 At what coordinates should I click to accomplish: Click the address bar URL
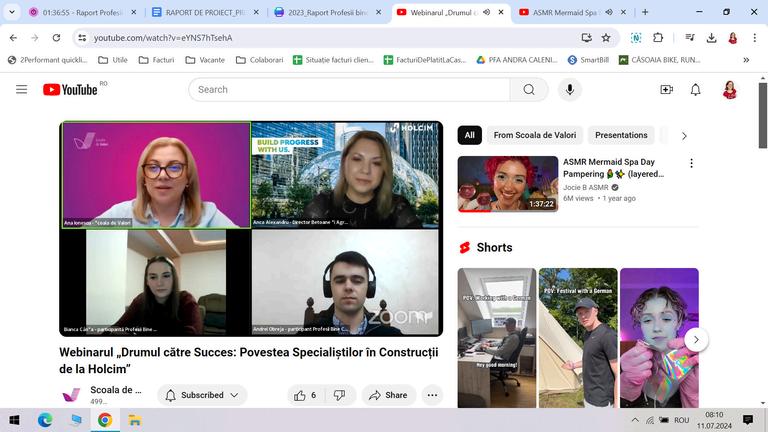click(x=163, y=38)
